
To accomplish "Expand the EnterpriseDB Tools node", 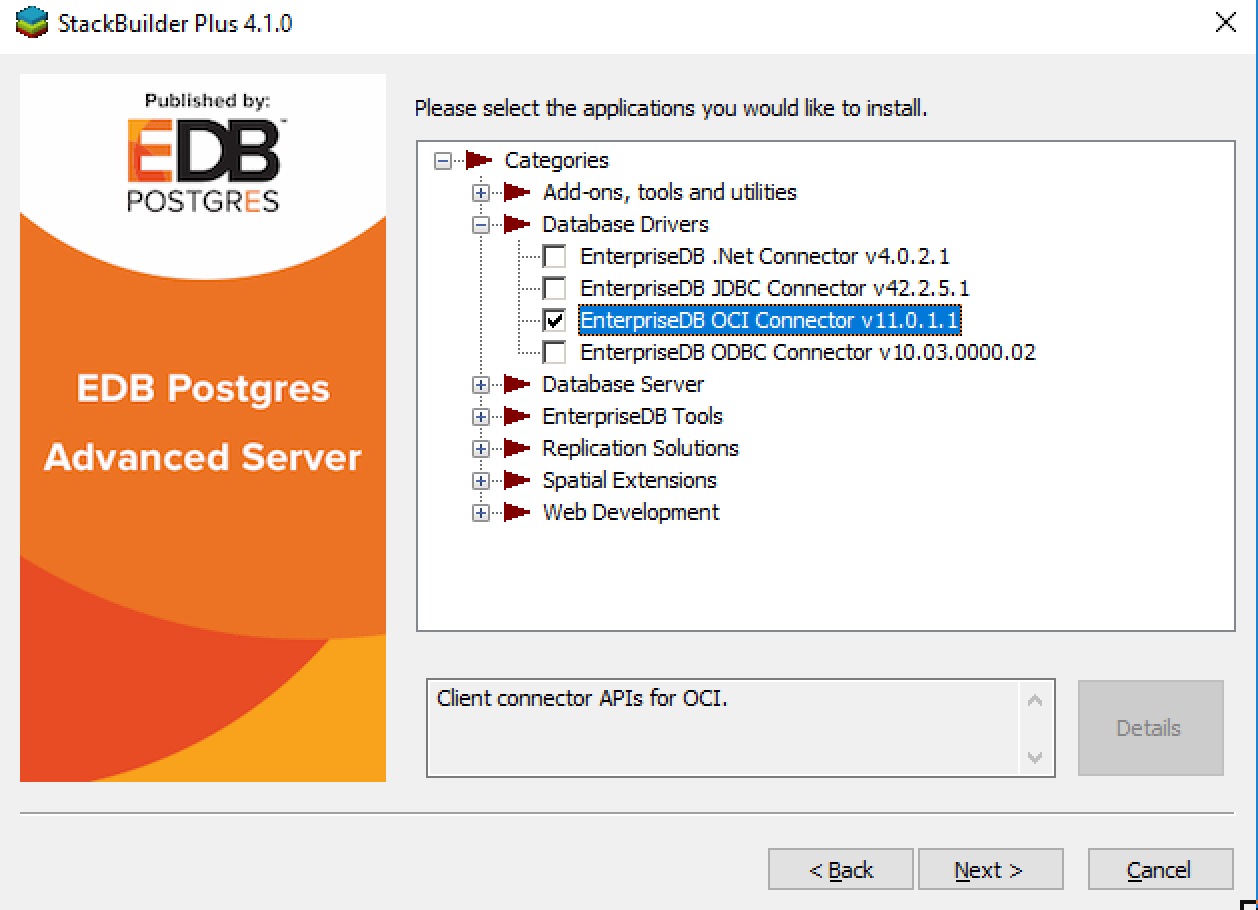I will pyautogui.click(x=481, y=417).
